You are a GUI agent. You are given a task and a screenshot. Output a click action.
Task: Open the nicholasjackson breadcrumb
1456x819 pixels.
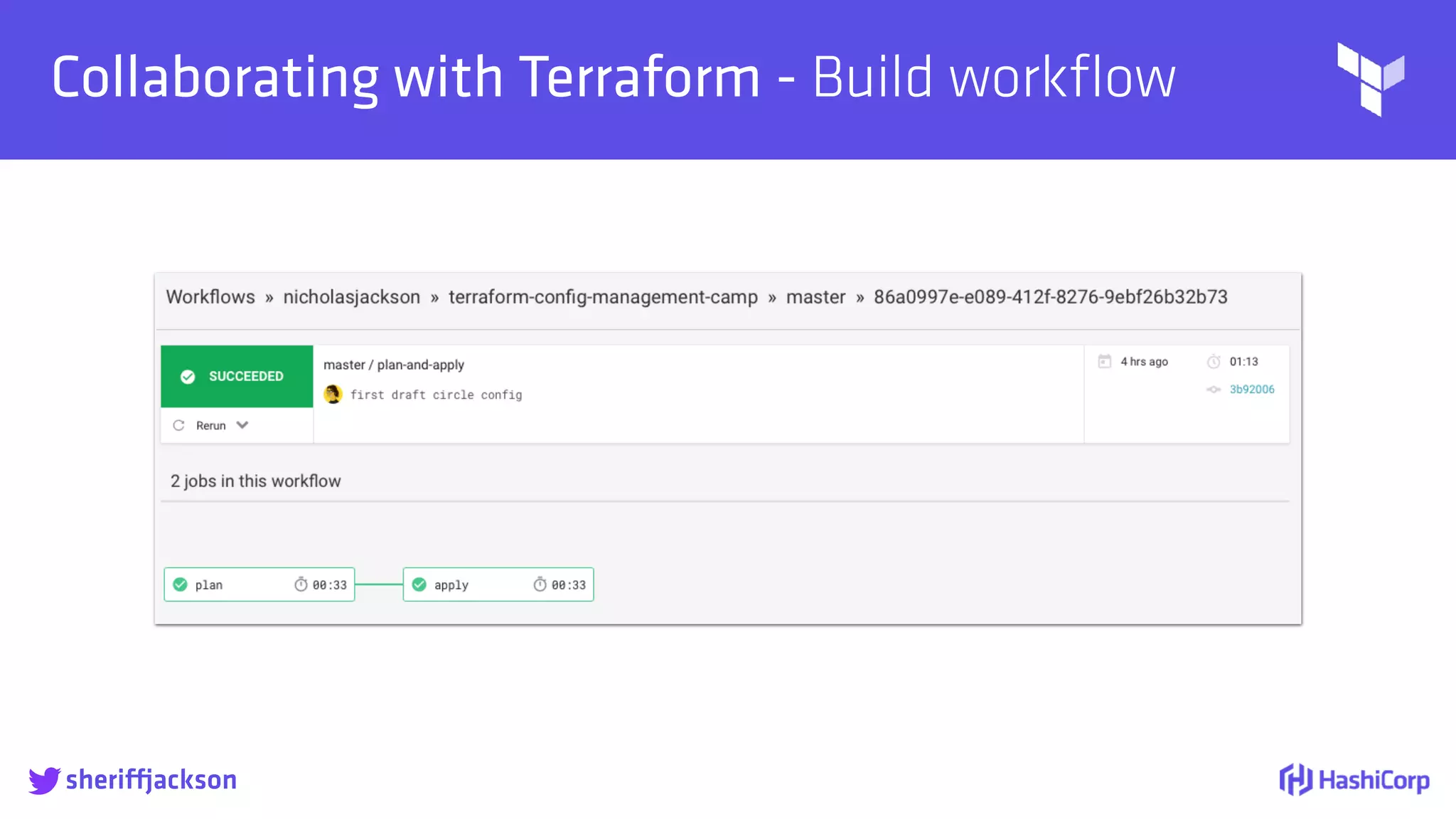coord(352,297)
